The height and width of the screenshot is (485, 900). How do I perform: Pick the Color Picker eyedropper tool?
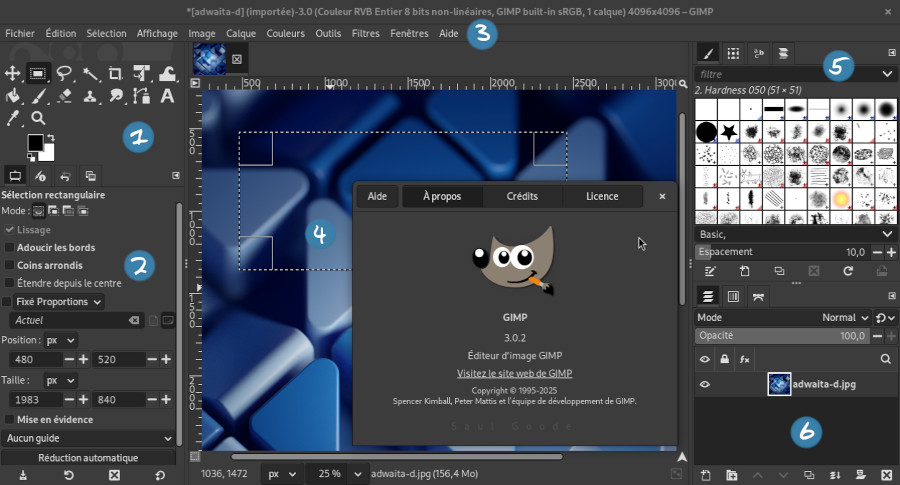tap(12, 118)
